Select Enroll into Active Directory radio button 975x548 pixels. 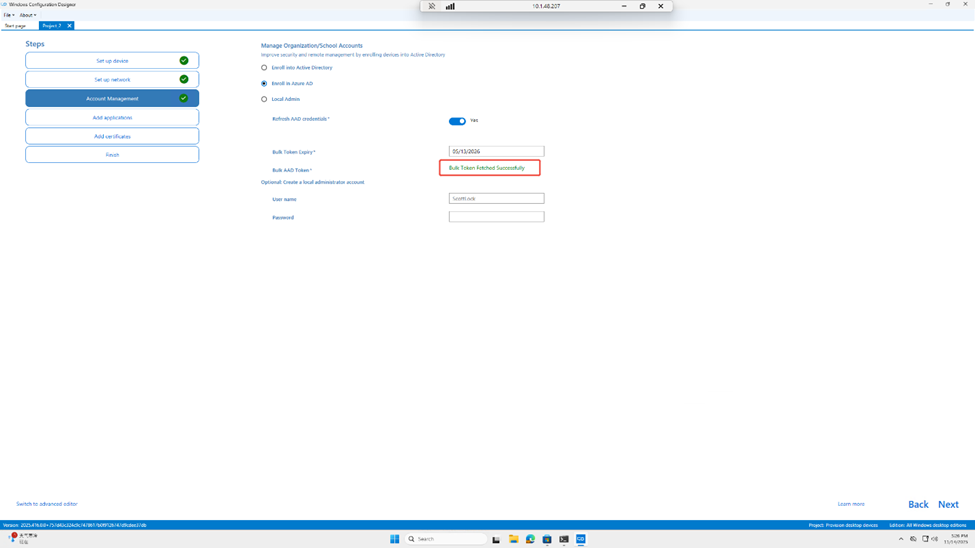pos(264,67)
